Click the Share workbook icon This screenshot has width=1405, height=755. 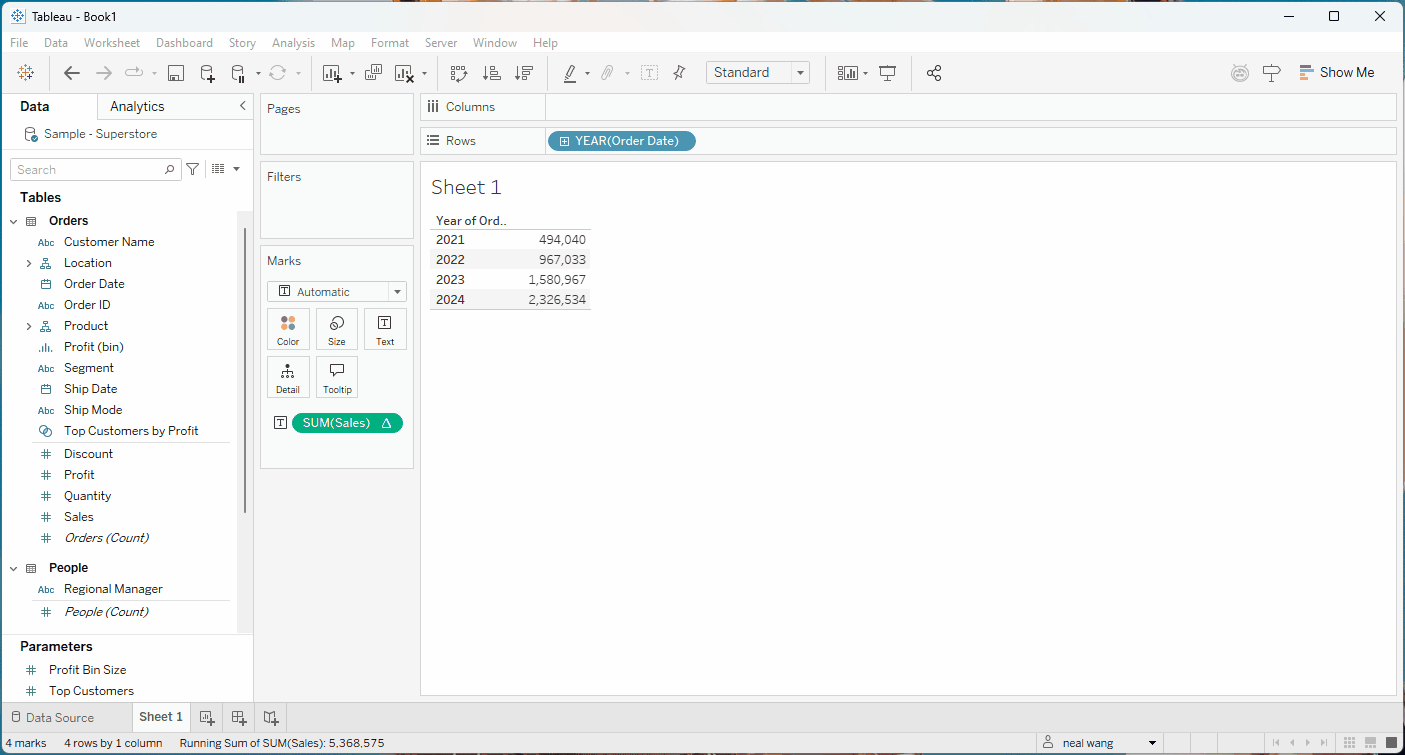point(934,73)
